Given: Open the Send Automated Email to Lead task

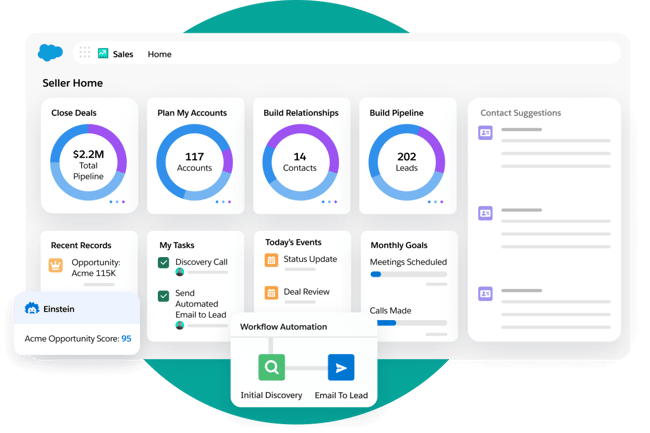Looking at the screenshot, I should (201, 304).
